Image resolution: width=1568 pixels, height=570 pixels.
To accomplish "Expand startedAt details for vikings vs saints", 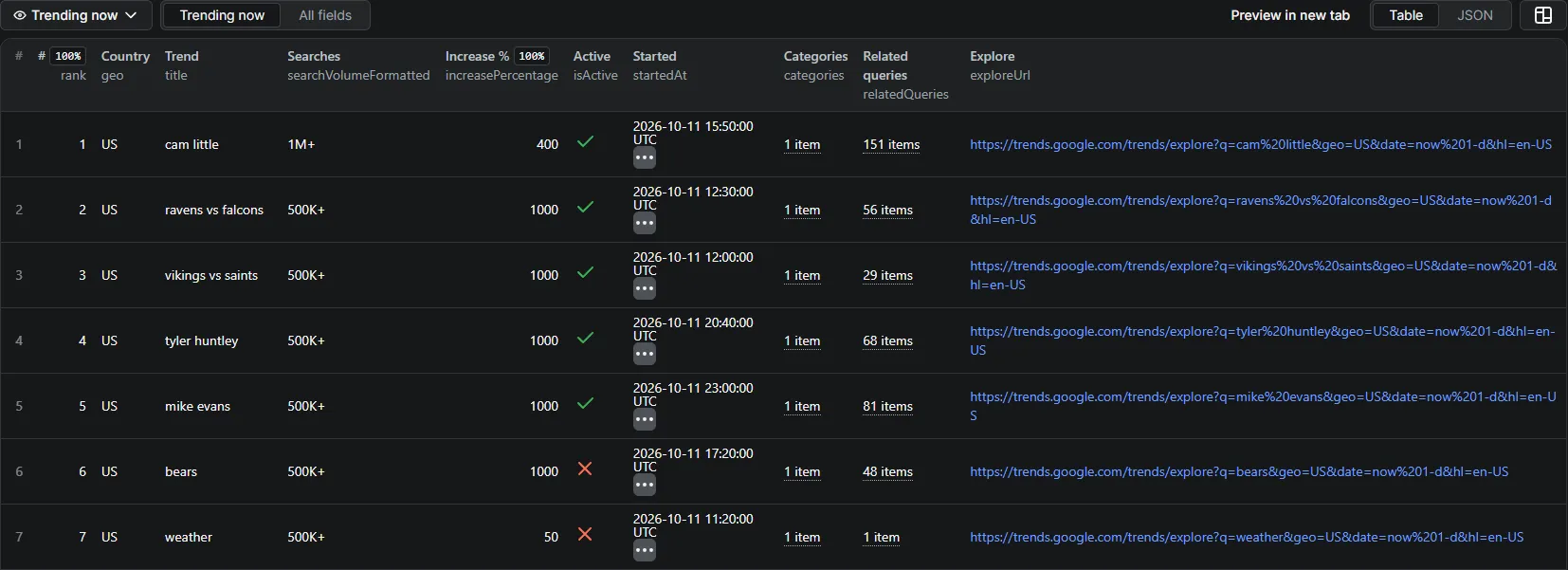I will pyautogui.click(x=645, y=289).
